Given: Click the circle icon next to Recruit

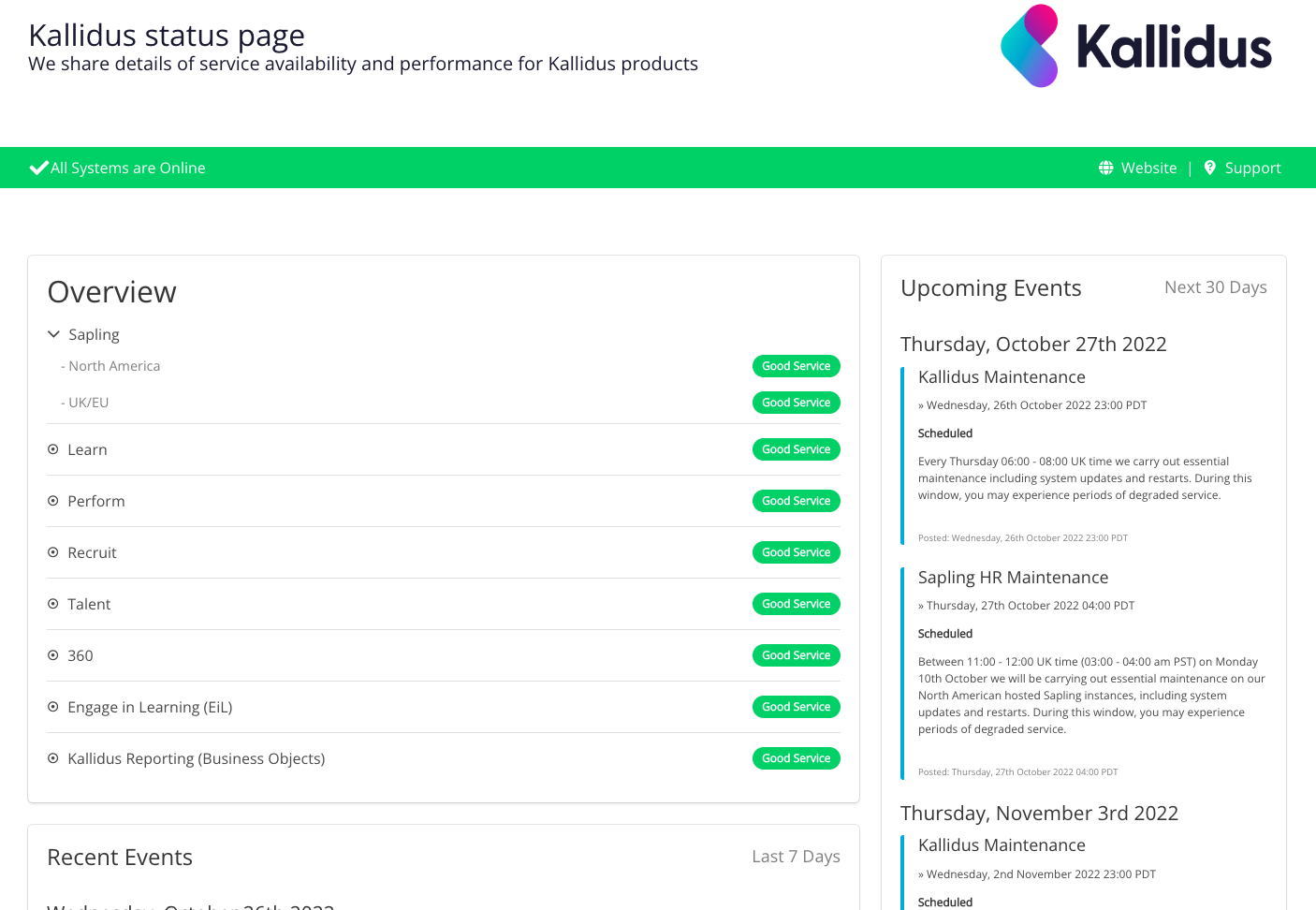Looking at the screenshot, I should pyautogui.click(x=53, y=552).
